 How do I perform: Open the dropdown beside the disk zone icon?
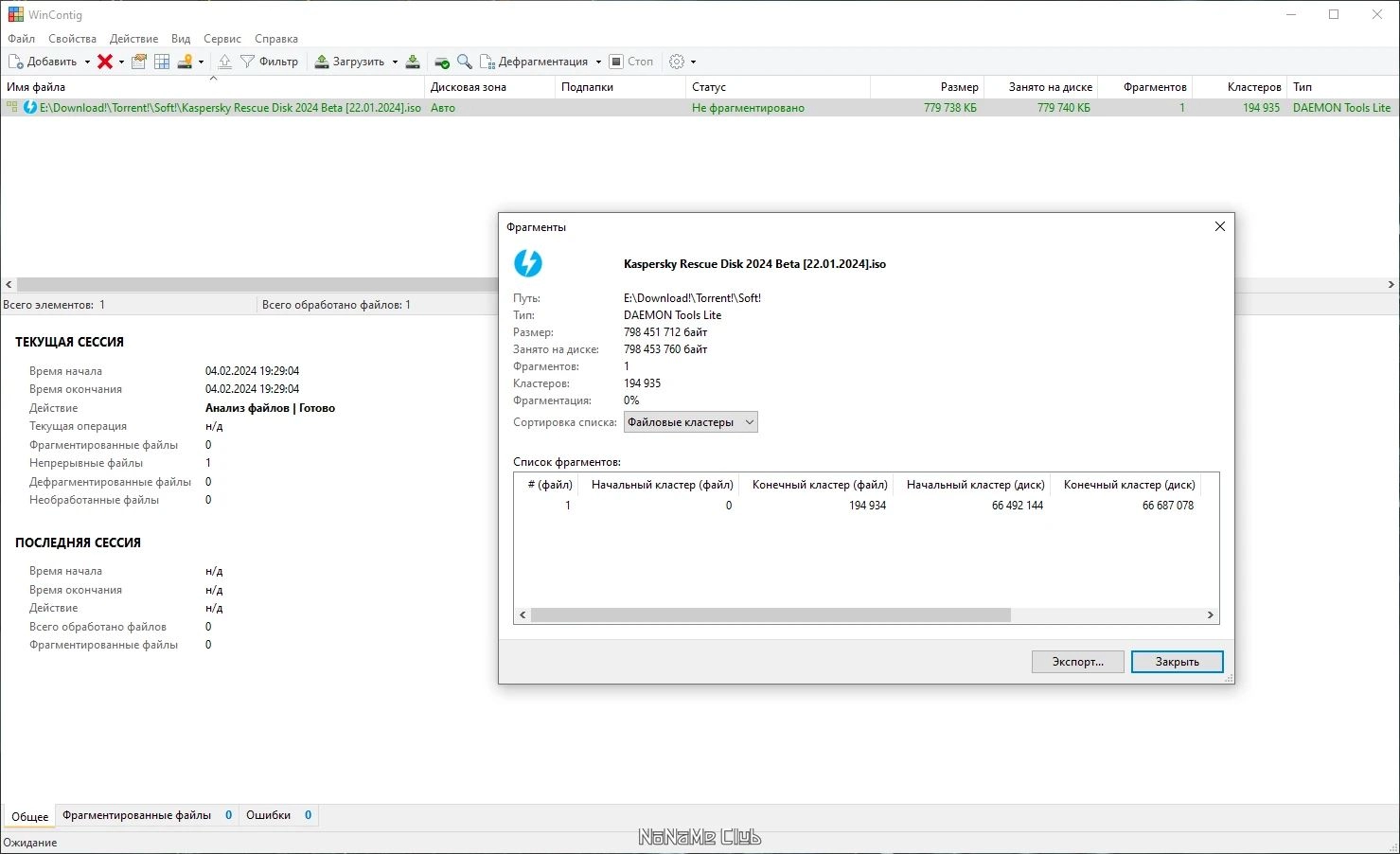[201, 62]
